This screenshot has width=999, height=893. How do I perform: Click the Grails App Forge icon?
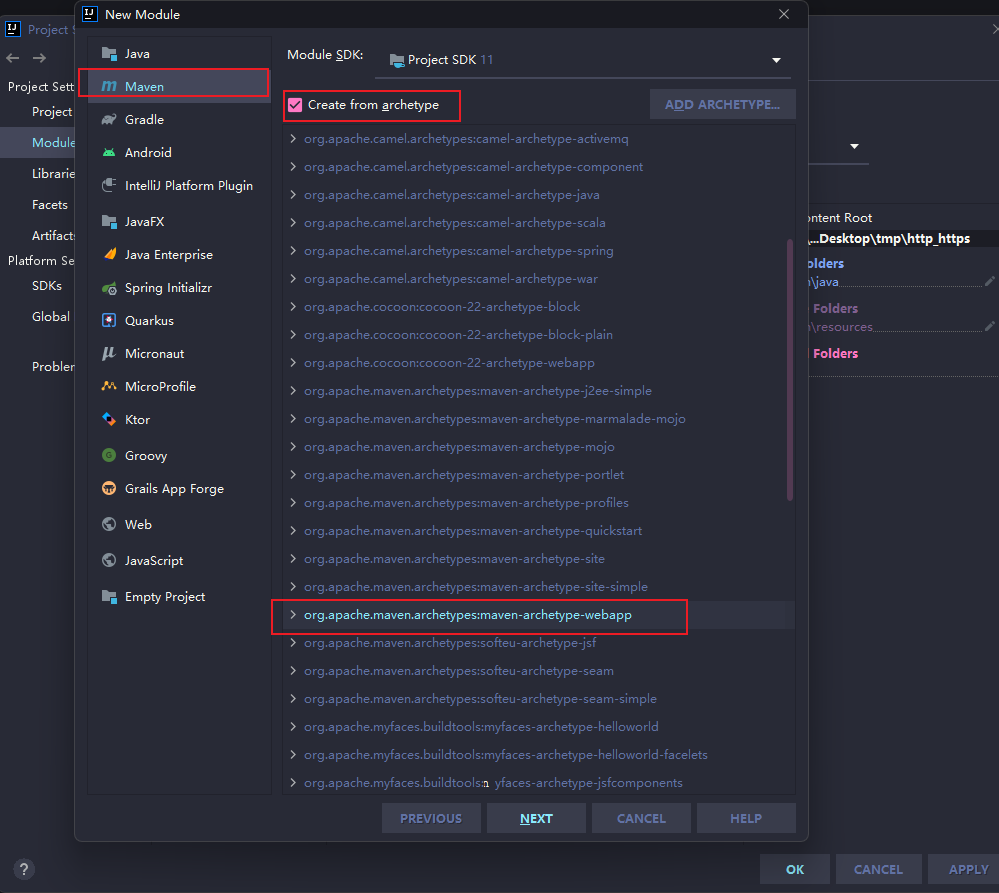[x=109, y=489]
